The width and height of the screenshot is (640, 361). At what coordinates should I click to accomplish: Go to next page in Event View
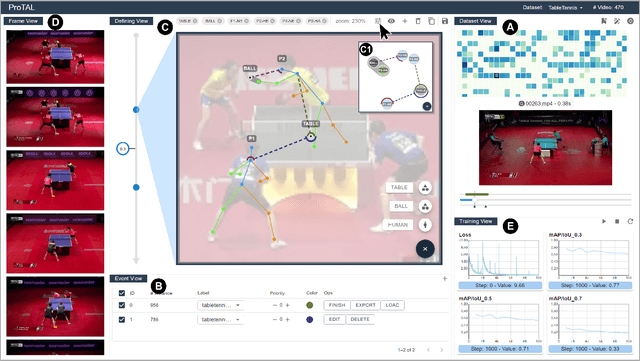pyautogui.click(x=442, y=350)
